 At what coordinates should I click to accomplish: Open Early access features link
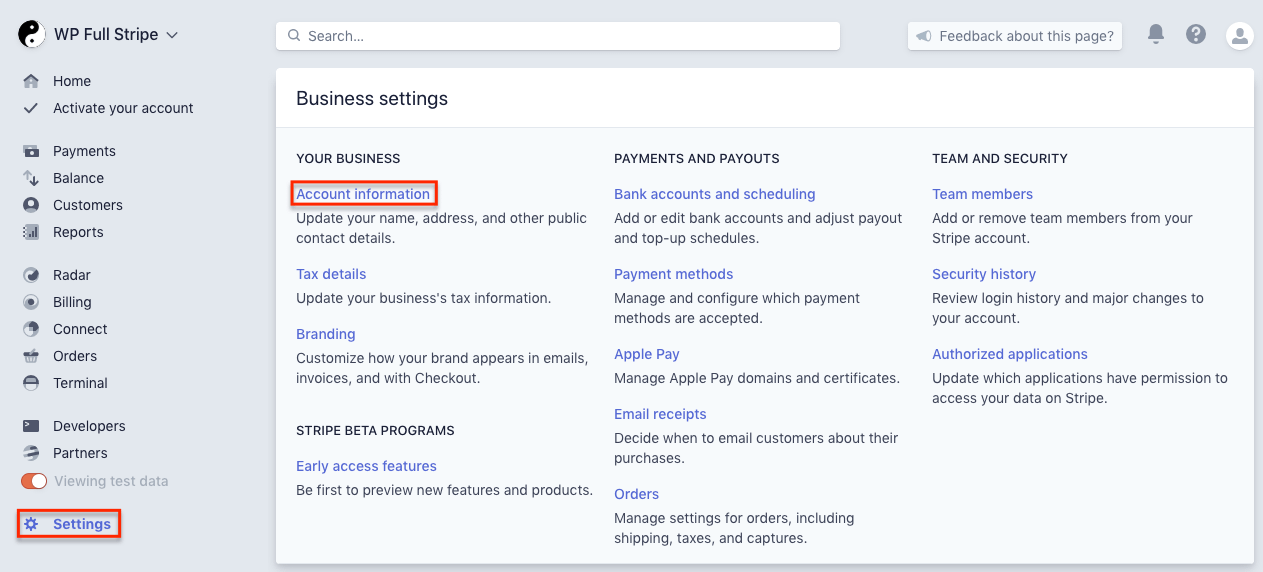(x=366, y=466)
